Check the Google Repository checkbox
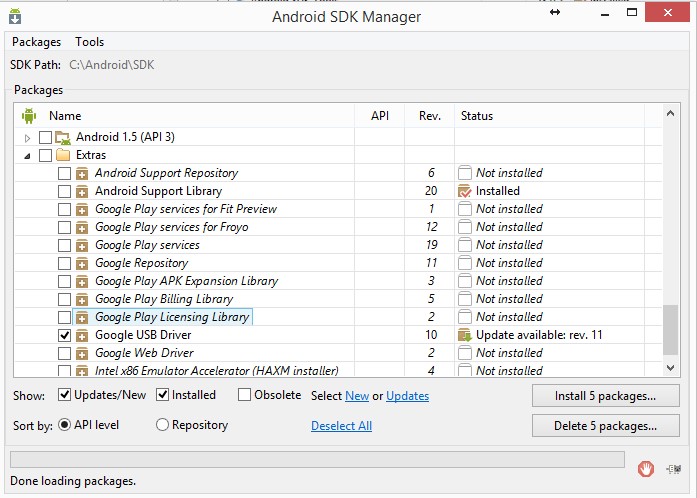The height and width of the screenshot is (498, 697). [x=64, y=263]
